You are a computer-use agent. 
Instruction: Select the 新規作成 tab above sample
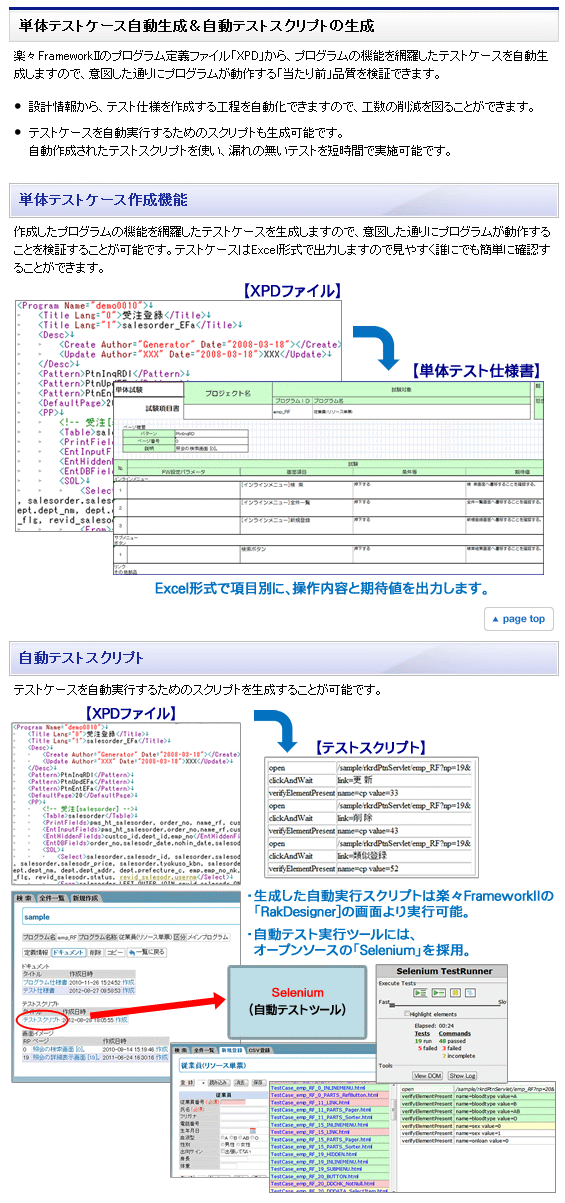point(86,898)
